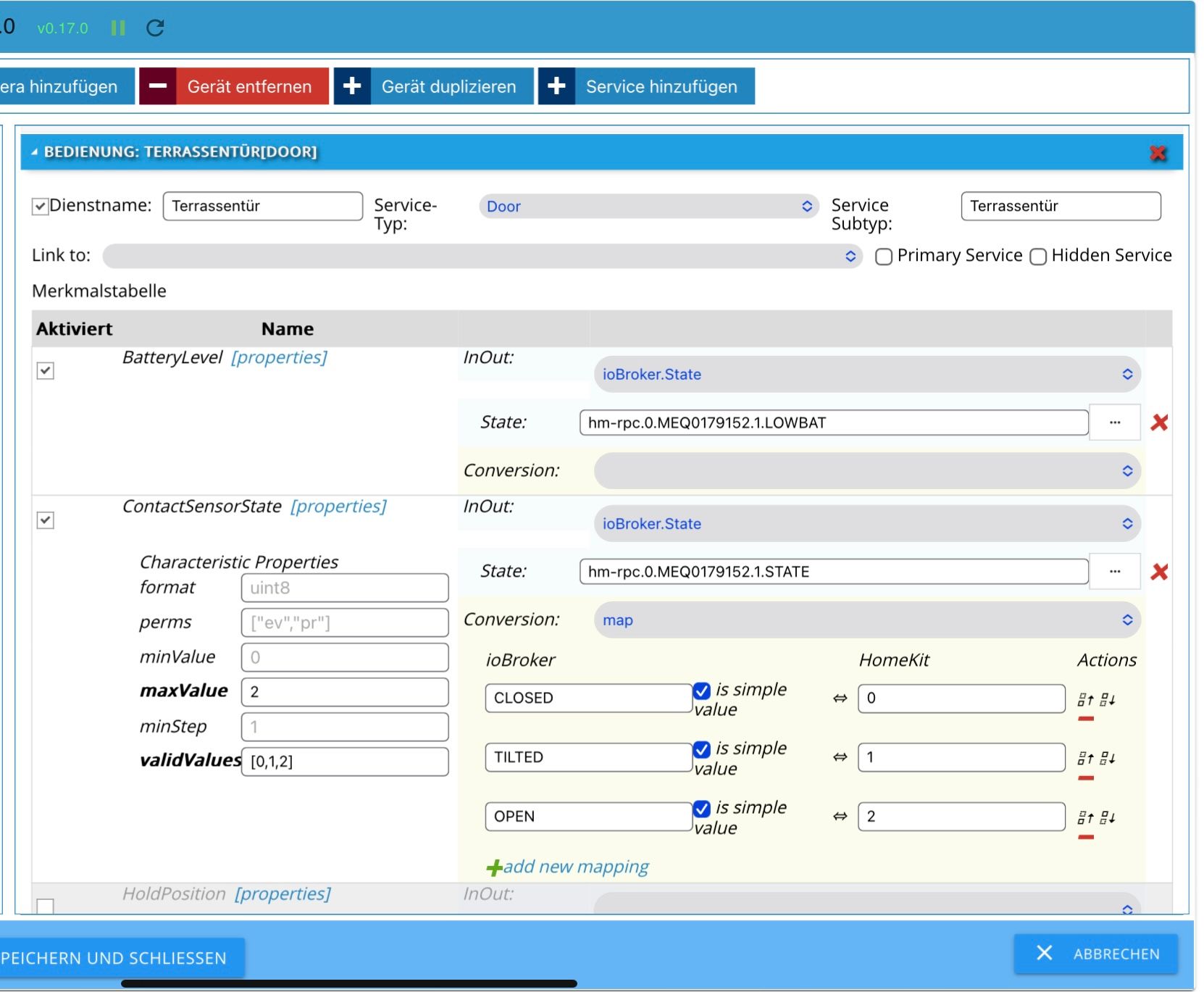This screenshot has width=1204, height=992.
Task: Move TILTED mapping up
Action: click(x=1084, y=758)
